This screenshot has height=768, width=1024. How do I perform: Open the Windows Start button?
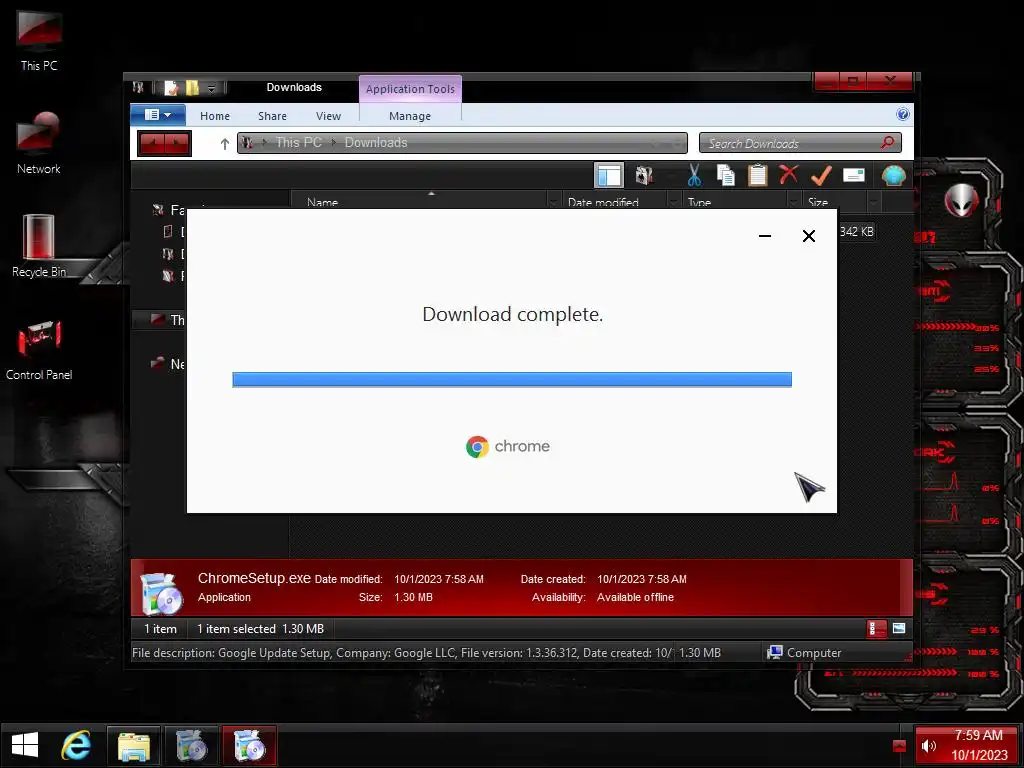(25, 745)
